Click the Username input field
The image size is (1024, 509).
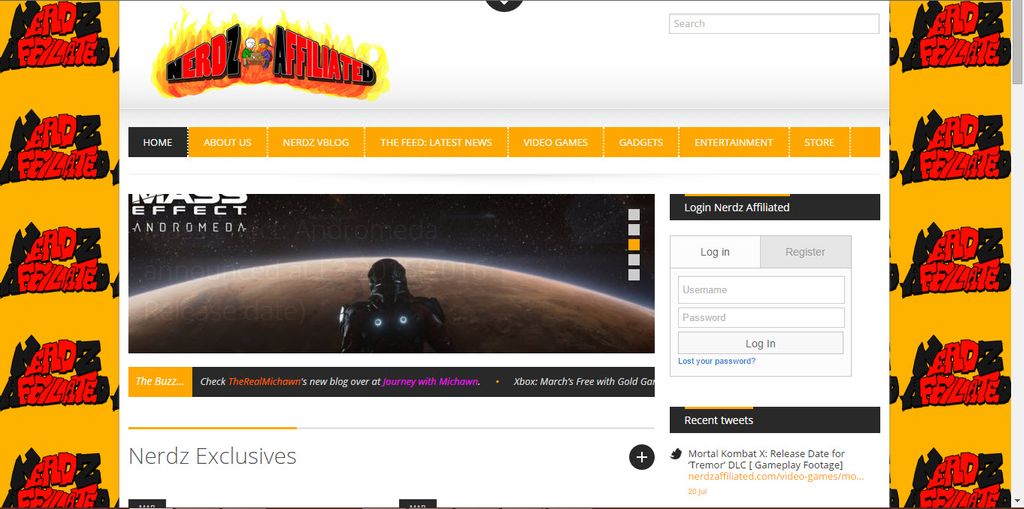tap(761, 289)
